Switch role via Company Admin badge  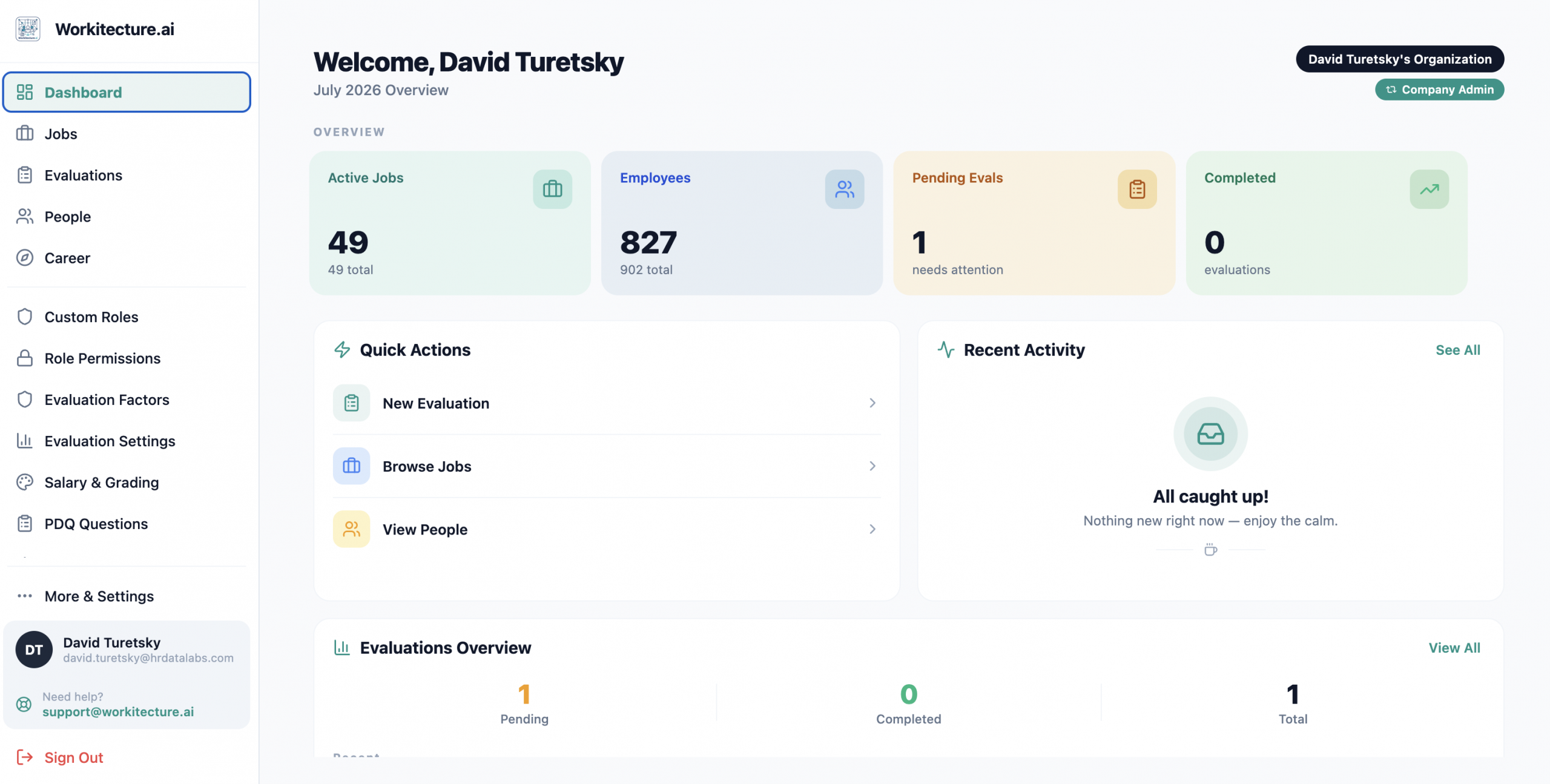click(1439, 90)
